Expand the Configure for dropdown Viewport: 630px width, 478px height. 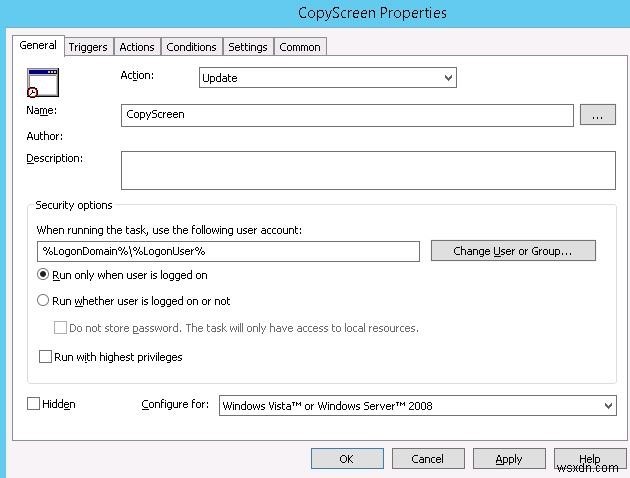pyautogui.click(x=417, y=405)
